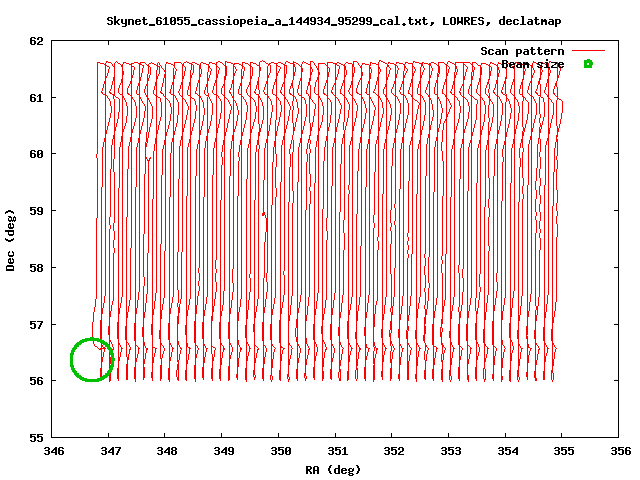This screenshot has height=480, width=640.
Task: Click the 57 tick label on Dec axis
Action: pyautogui.click(x=36, y=325)
